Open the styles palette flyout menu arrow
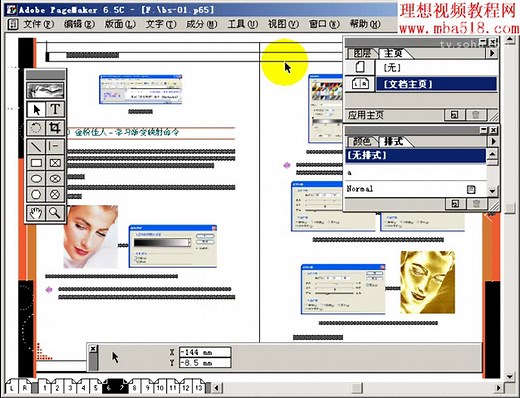Viewport: 520px width, 398px height. tap(493, 141)
